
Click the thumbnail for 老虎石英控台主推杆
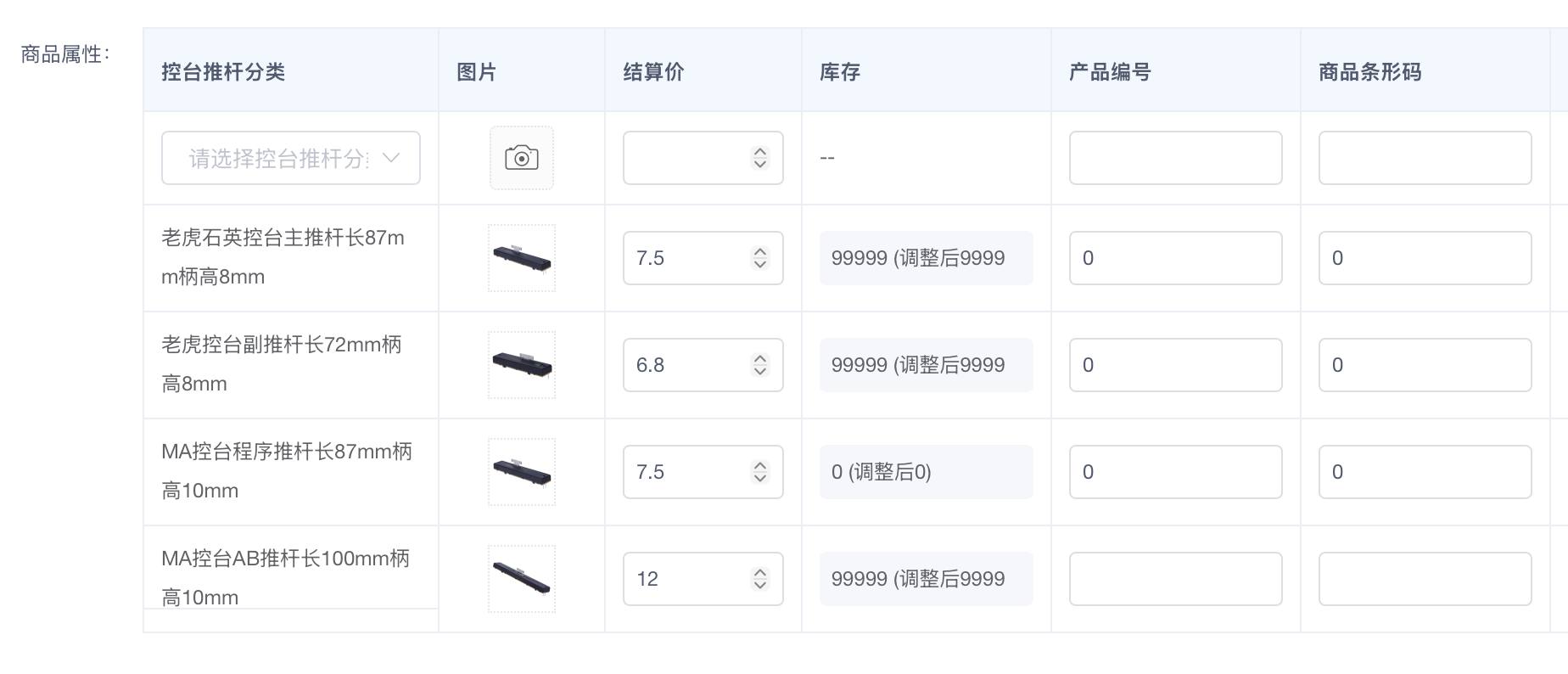pos(521,258)
